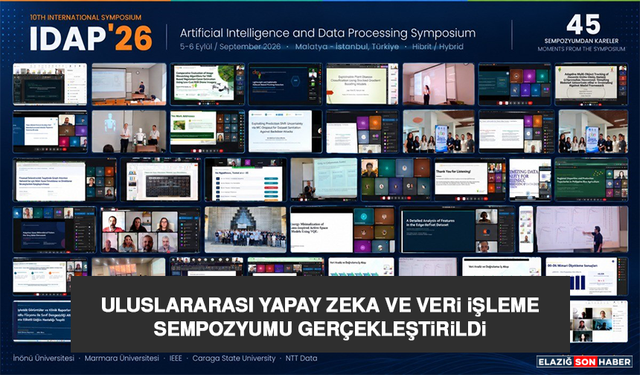
Task: Click 'NTT Data' in the footer
Action: [301, 358]
